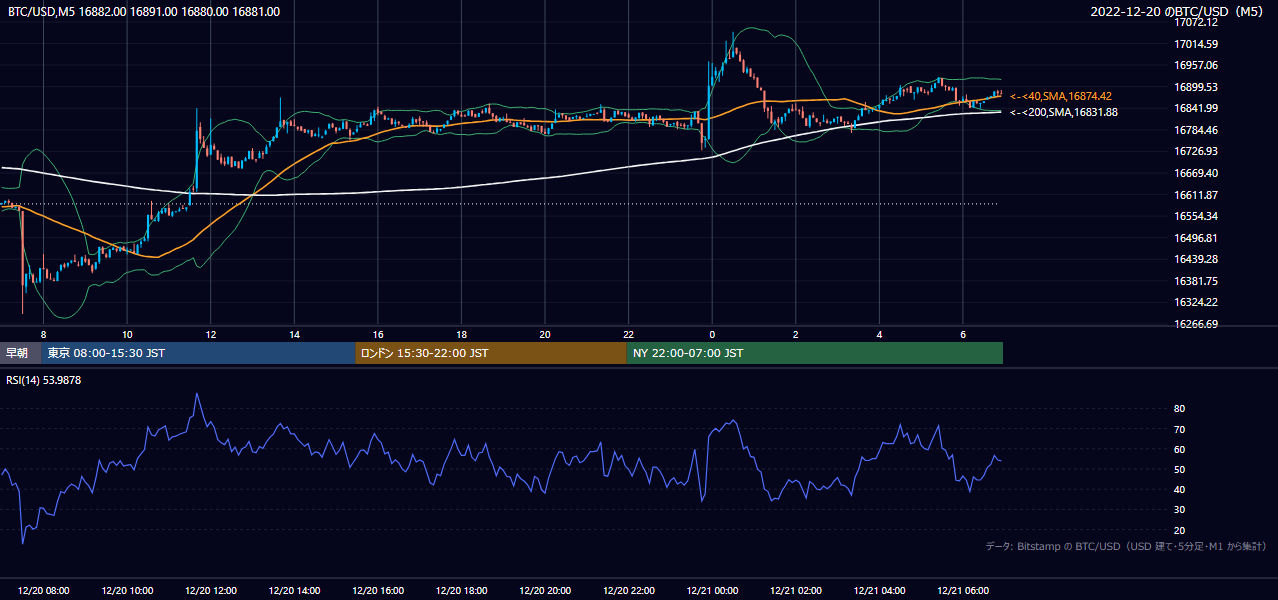Click bottom time label 12/20 14:00
1278x600 pixels.
tap(294, 591)
